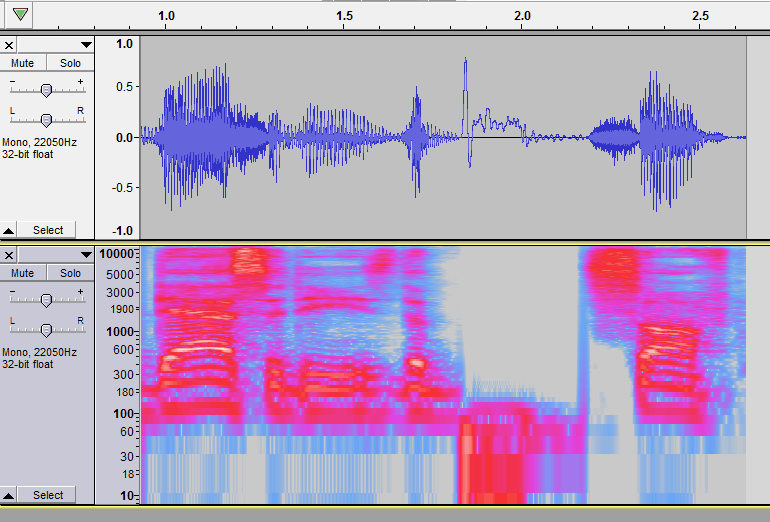770x522 pixels.
Task: Click the 2.5 mark on the timeline ruler
Action: point(700,16)
